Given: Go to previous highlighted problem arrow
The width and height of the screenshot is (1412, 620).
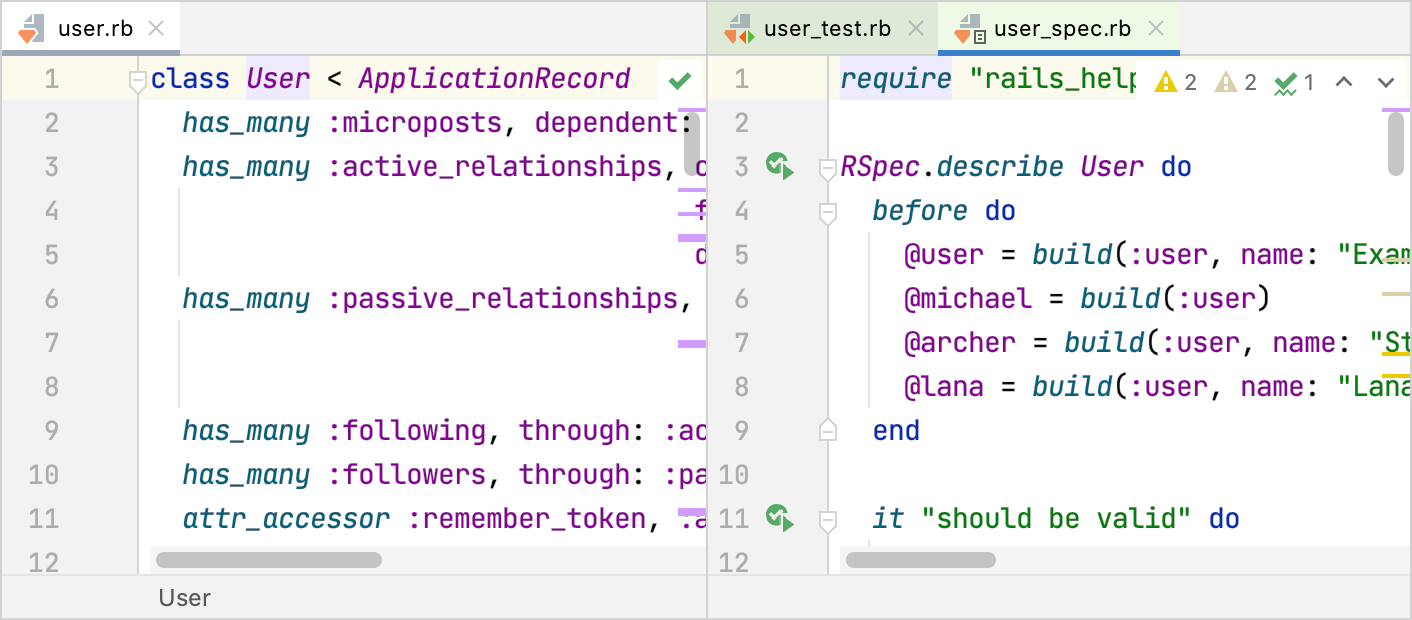Looking at the screenshot, I should (x=1344, y=82).
